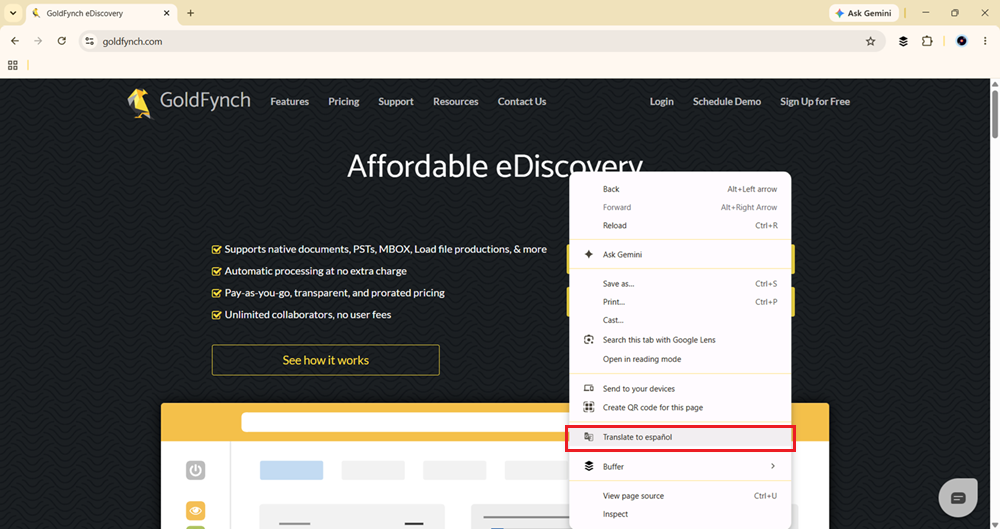1000x529 pixels.
Task: Click Sign Up for Free link
Action: click(814, 101)
